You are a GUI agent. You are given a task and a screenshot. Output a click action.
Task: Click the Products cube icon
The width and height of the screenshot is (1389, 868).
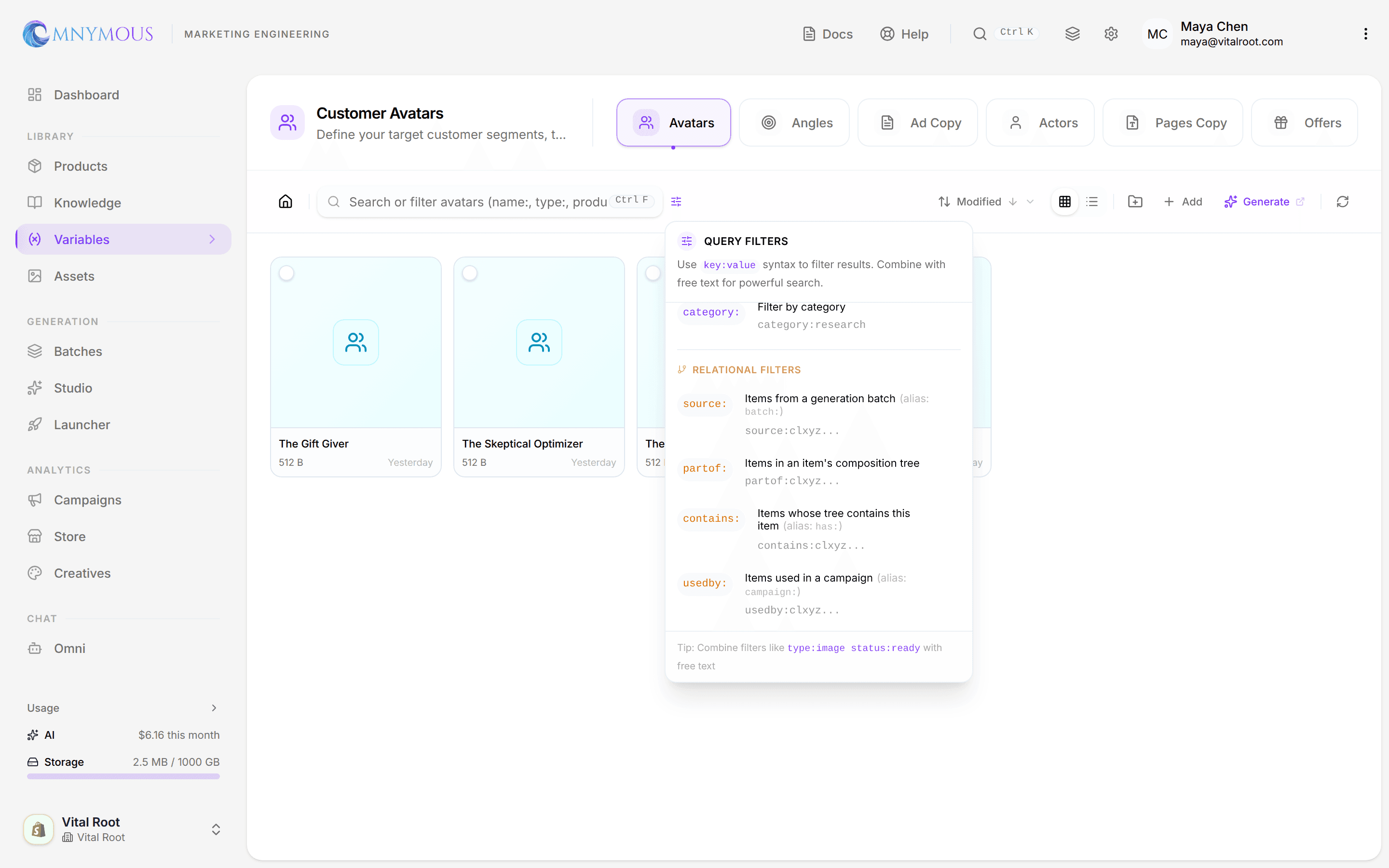pos(35,166)
